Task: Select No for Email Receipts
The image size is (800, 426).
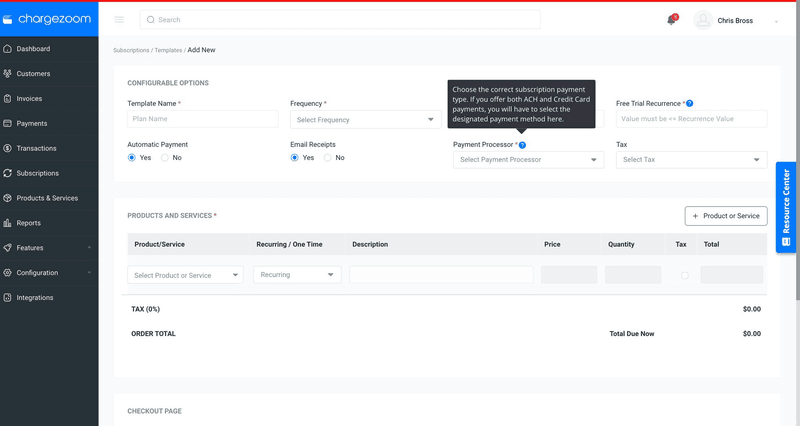Action: pyautogui.click(x=328, y=158)
